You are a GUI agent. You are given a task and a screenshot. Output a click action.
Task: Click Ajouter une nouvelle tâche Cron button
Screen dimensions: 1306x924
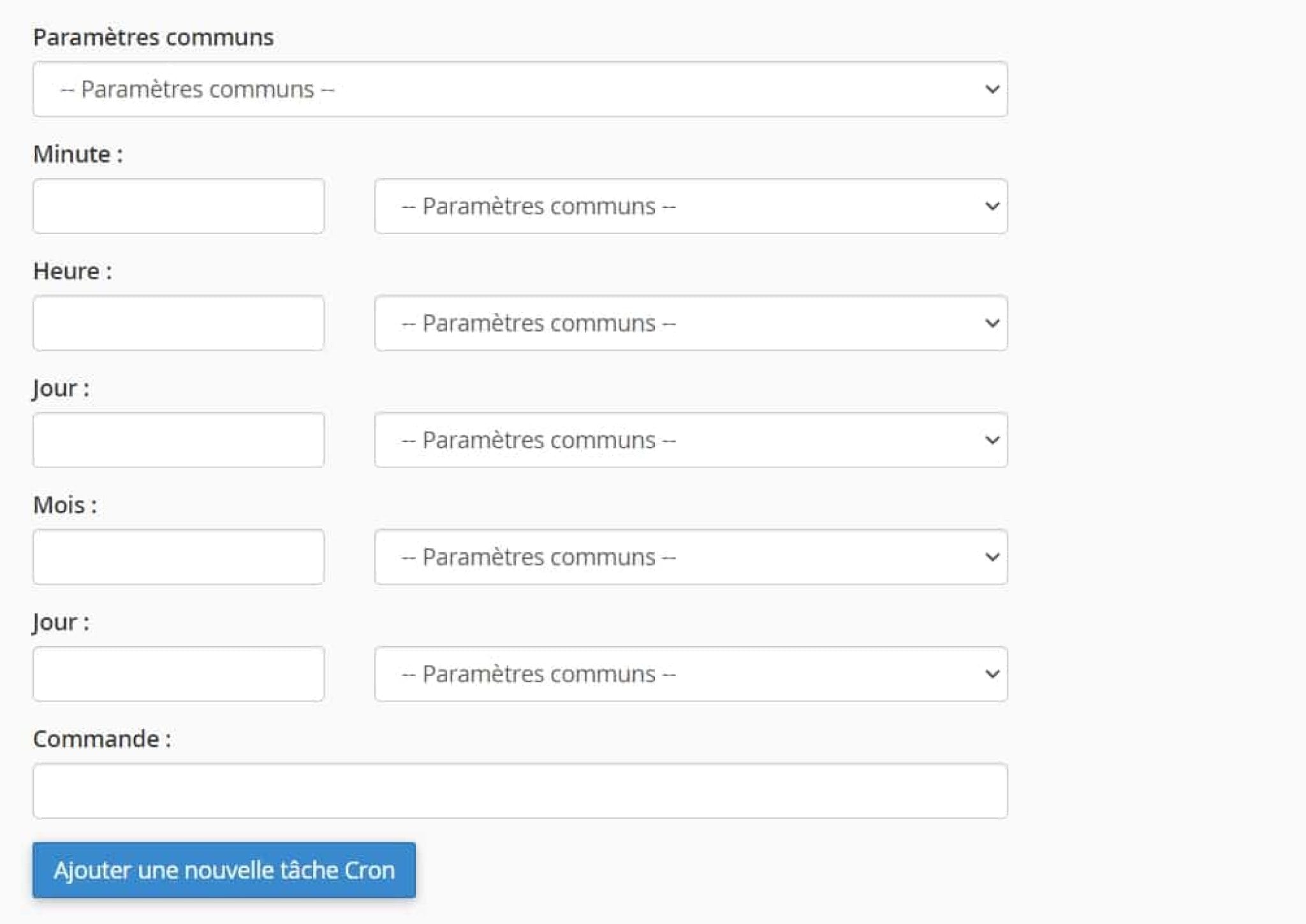(224, 870)
